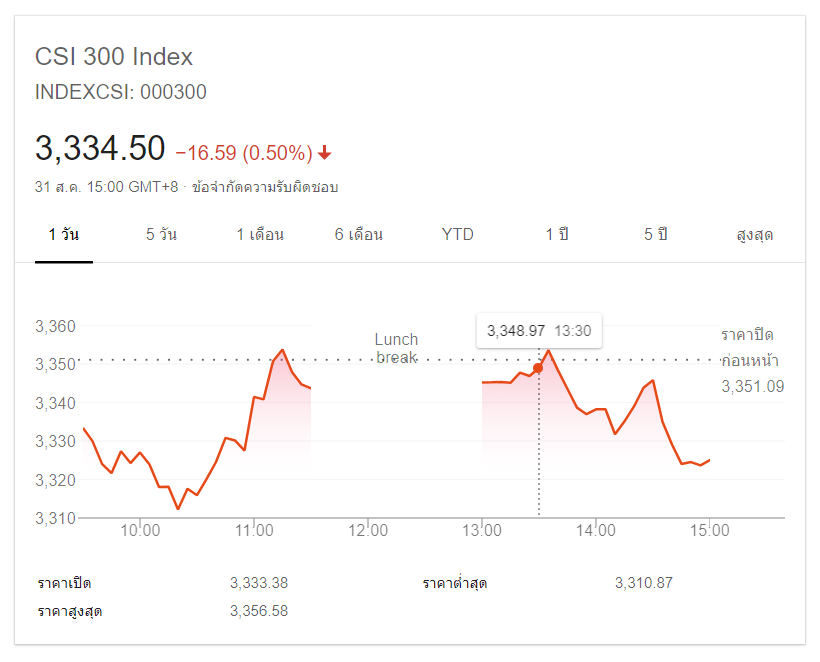Click the red down arrow icon
Screen dimensions: 820x662
click(x=325, y=153)
